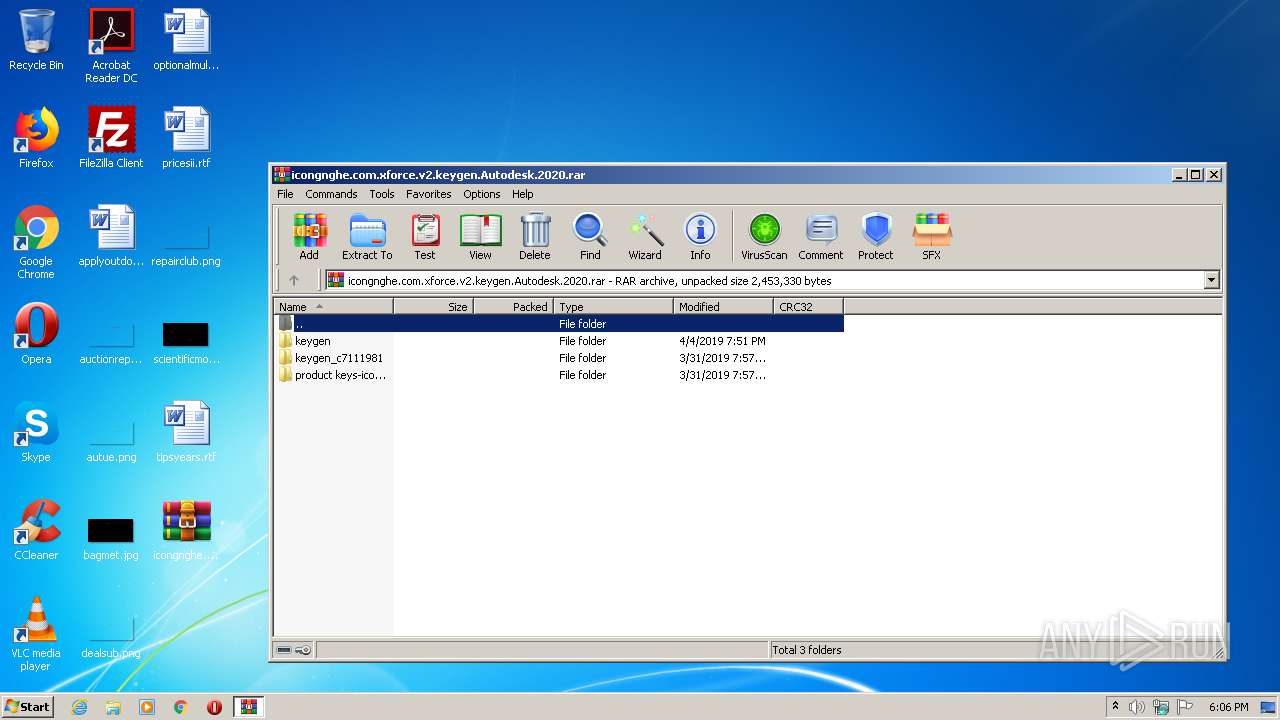This screenshot has height=720, width=1280.
Task: Select optionalmul... document on desktop
Action: coord(187,40)
